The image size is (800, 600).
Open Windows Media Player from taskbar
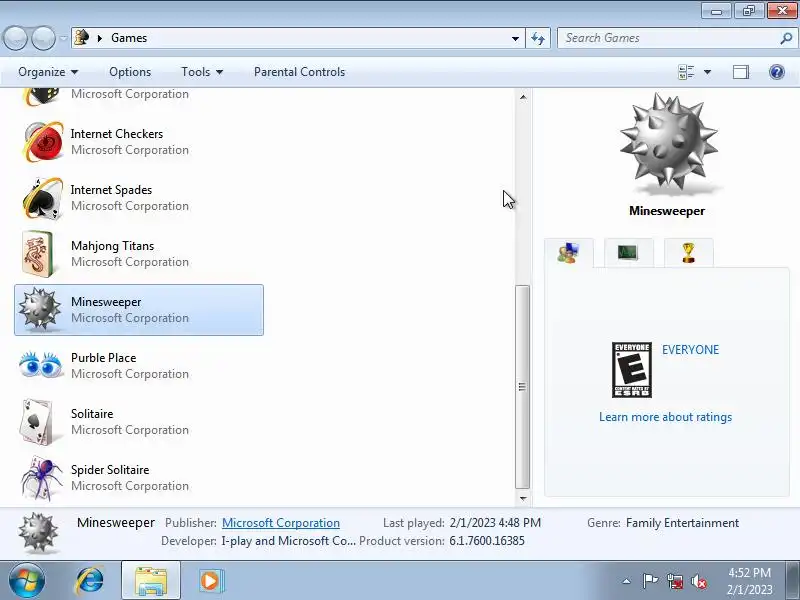(x=210, y=581)
